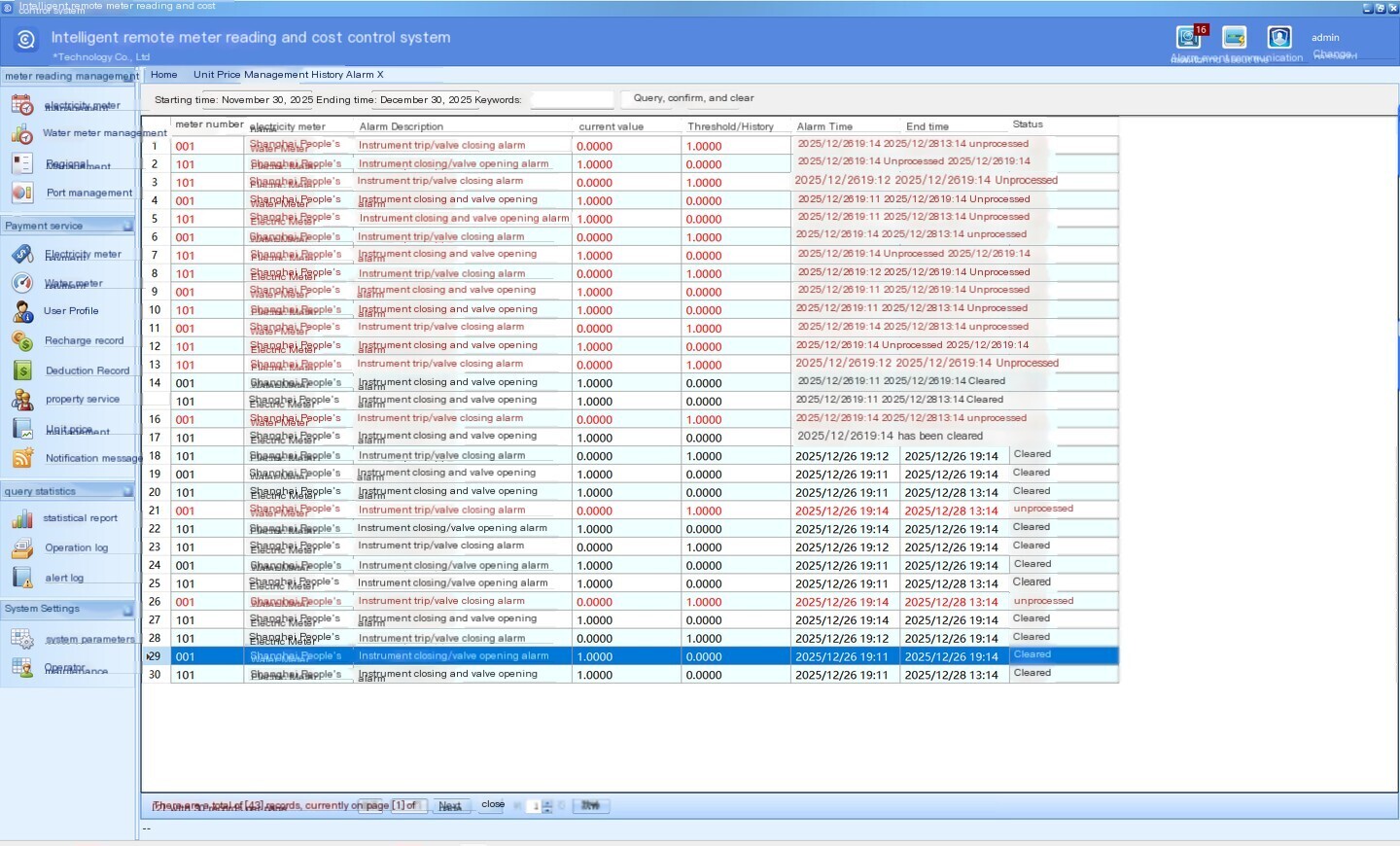The width and height of the screenshot is (1400, 846).
Task: Click the Recharge record coins icon
Action: [21, 341]
